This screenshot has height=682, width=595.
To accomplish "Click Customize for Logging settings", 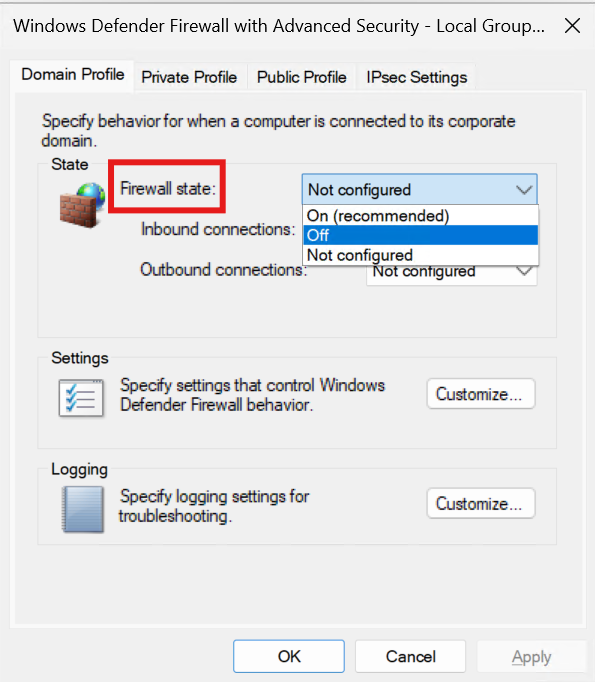I will pyautogui.click(x=481, y=504).
